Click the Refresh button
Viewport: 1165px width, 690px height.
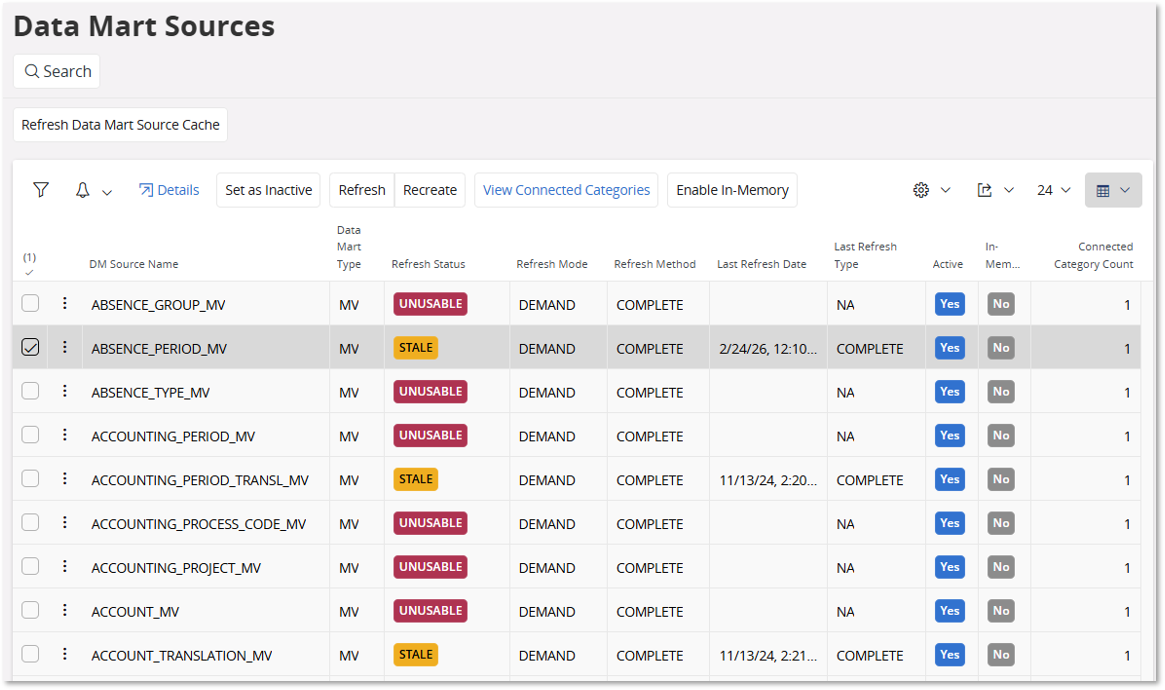point(362,190)
